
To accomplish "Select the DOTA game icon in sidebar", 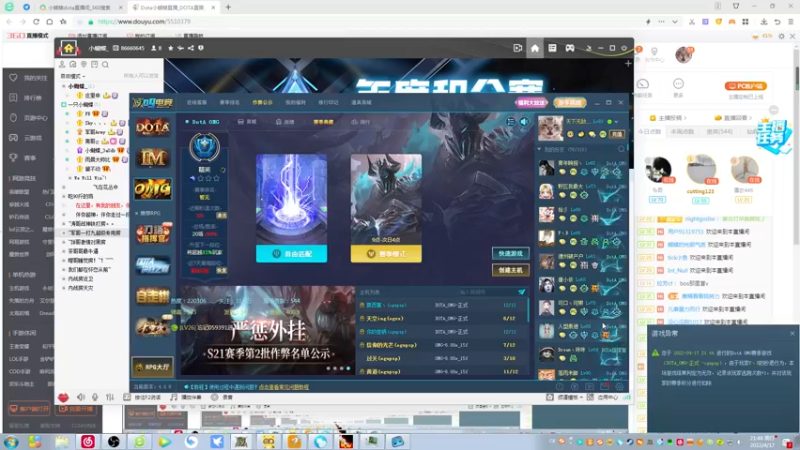I will pos(153,127).
